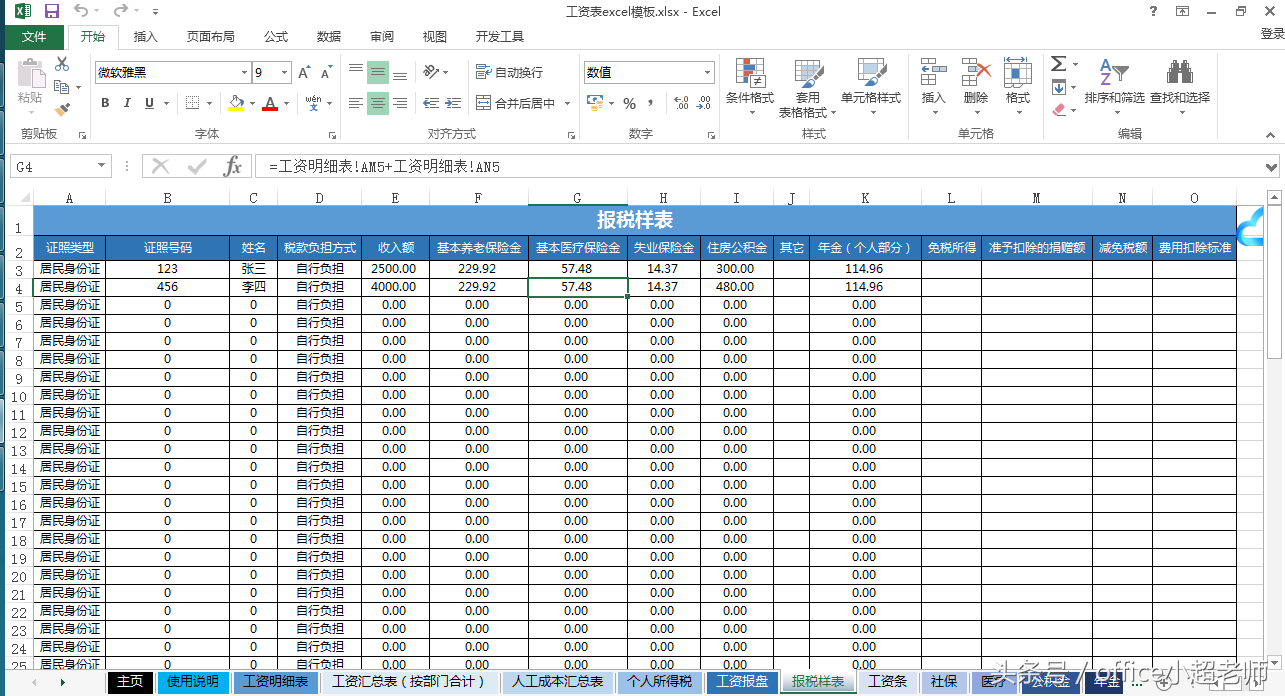Switch to the 公式 ribbon tab
The image size is (1285, 696).
point(276,37)
